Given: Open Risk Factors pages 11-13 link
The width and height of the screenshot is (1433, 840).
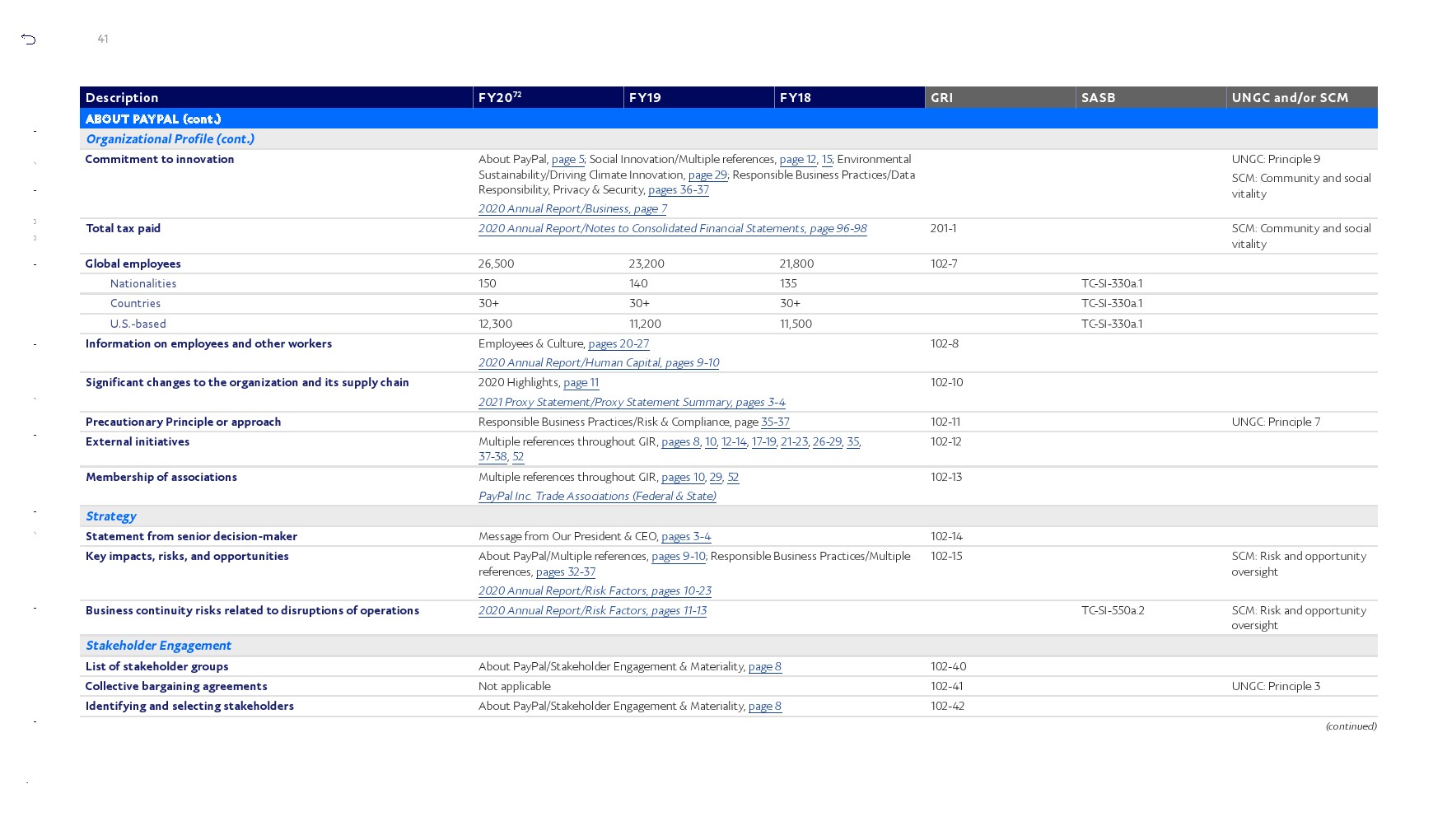Looking at the screenshot, I should (592, 611).
